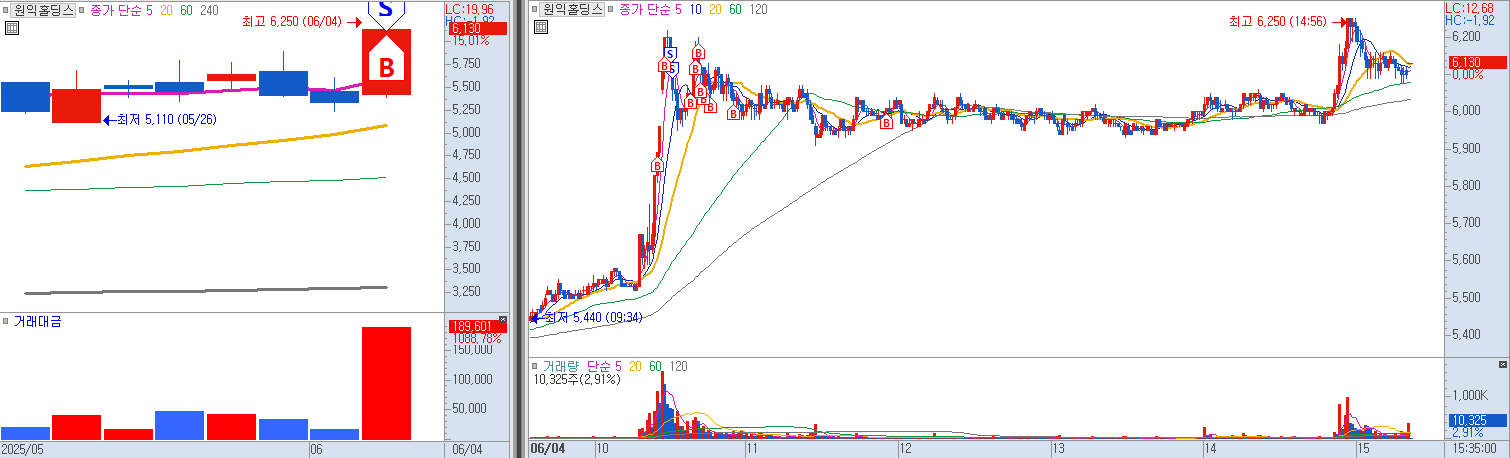The image size is (1510, 458).
Task: Click the 11 hour marker on intraday time axis
Action: tap(750, 450)
